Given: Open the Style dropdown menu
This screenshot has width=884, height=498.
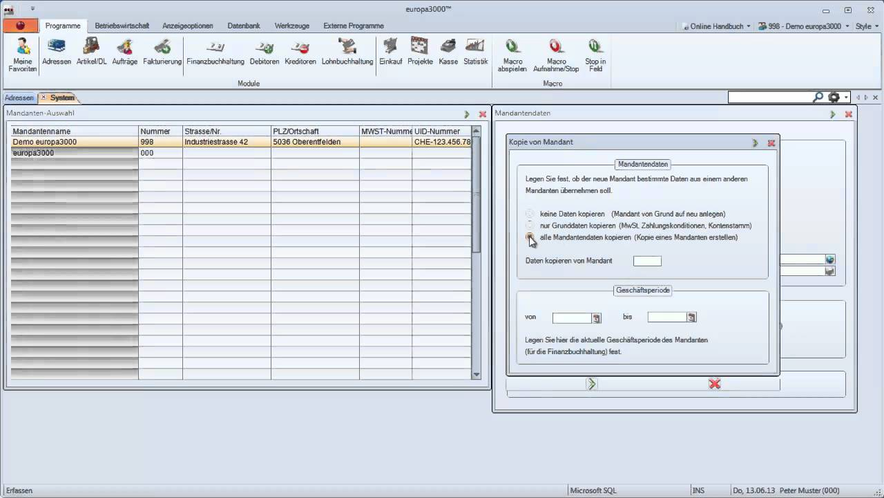Looking at the screenshot, I should (x=863, y=26).
